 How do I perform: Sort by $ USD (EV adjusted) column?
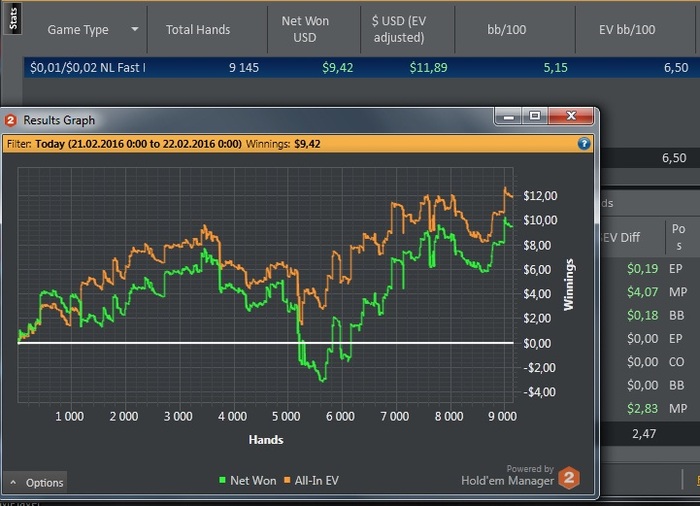pos(399,29)
